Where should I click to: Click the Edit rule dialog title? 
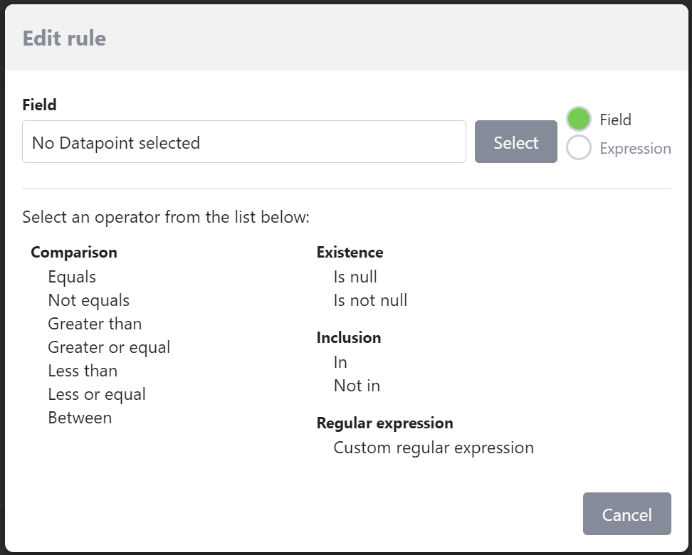tap(64, 39)
